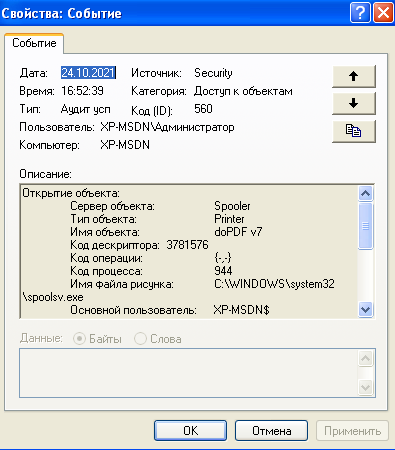Click the operation code {-,-}
Screen dimensions: 395x450
[x=223, y=258]
